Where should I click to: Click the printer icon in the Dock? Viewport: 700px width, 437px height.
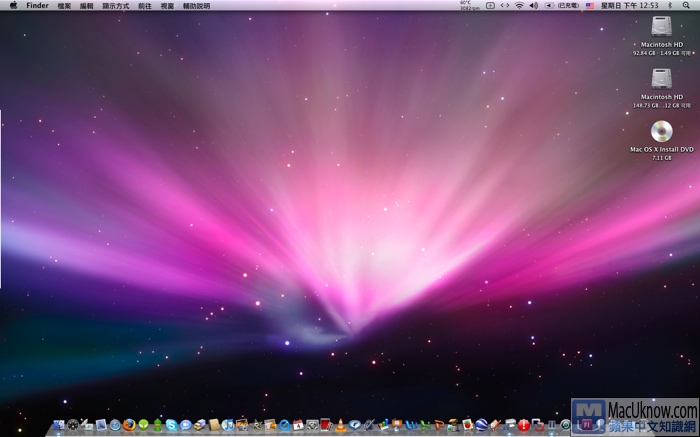(x=510, y=425)
